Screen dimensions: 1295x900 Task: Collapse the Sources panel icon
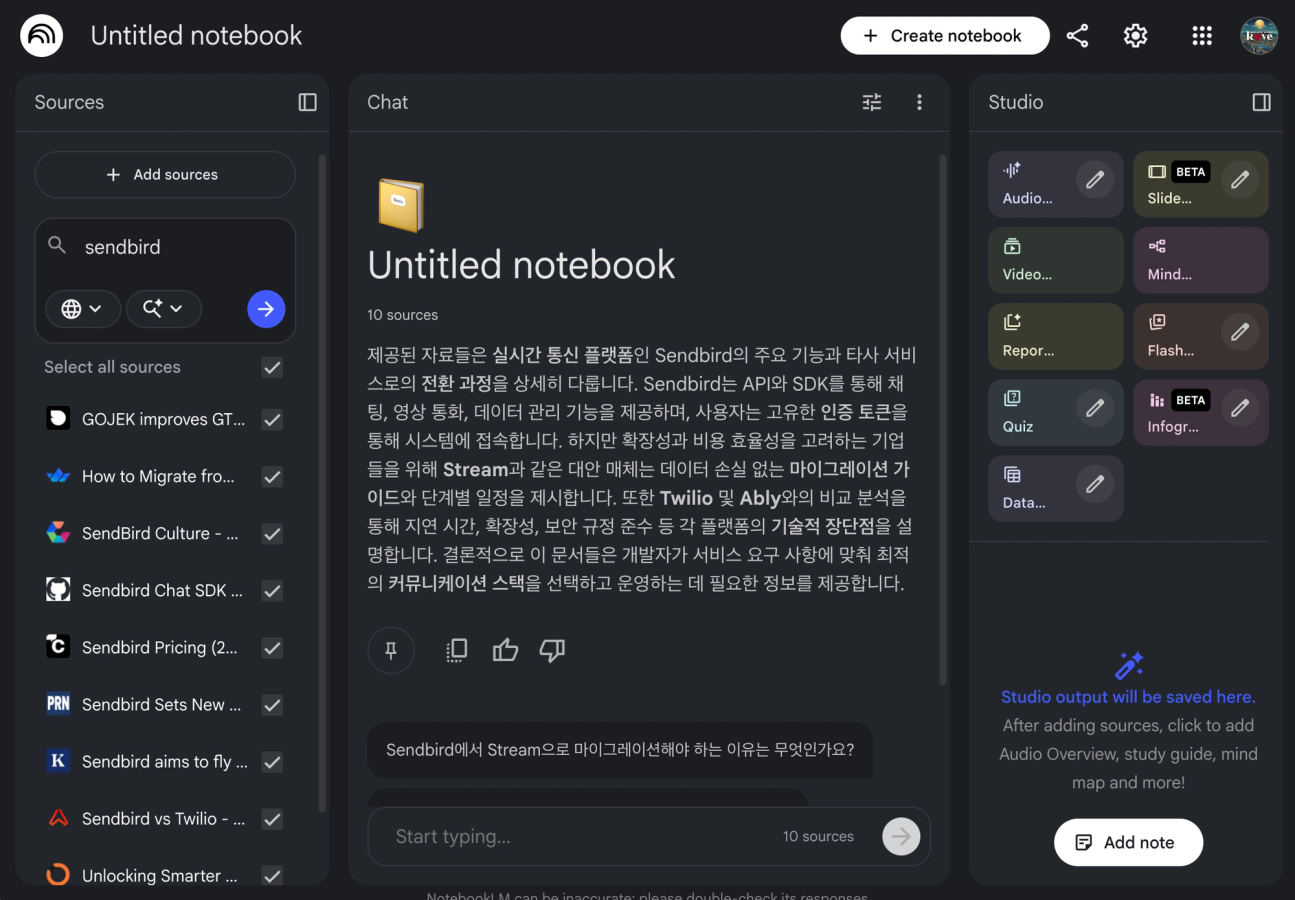click(x=308, y=102)
